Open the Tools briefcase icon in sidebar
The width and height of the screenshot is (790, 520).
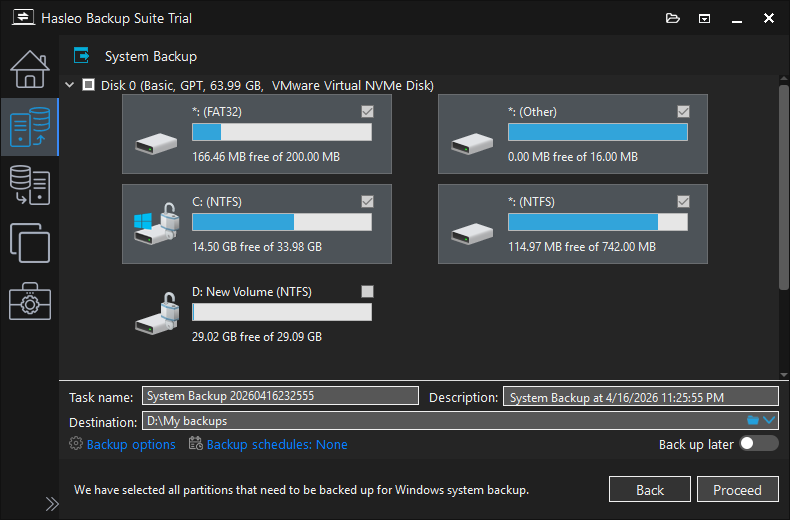(x=30, y=301)
